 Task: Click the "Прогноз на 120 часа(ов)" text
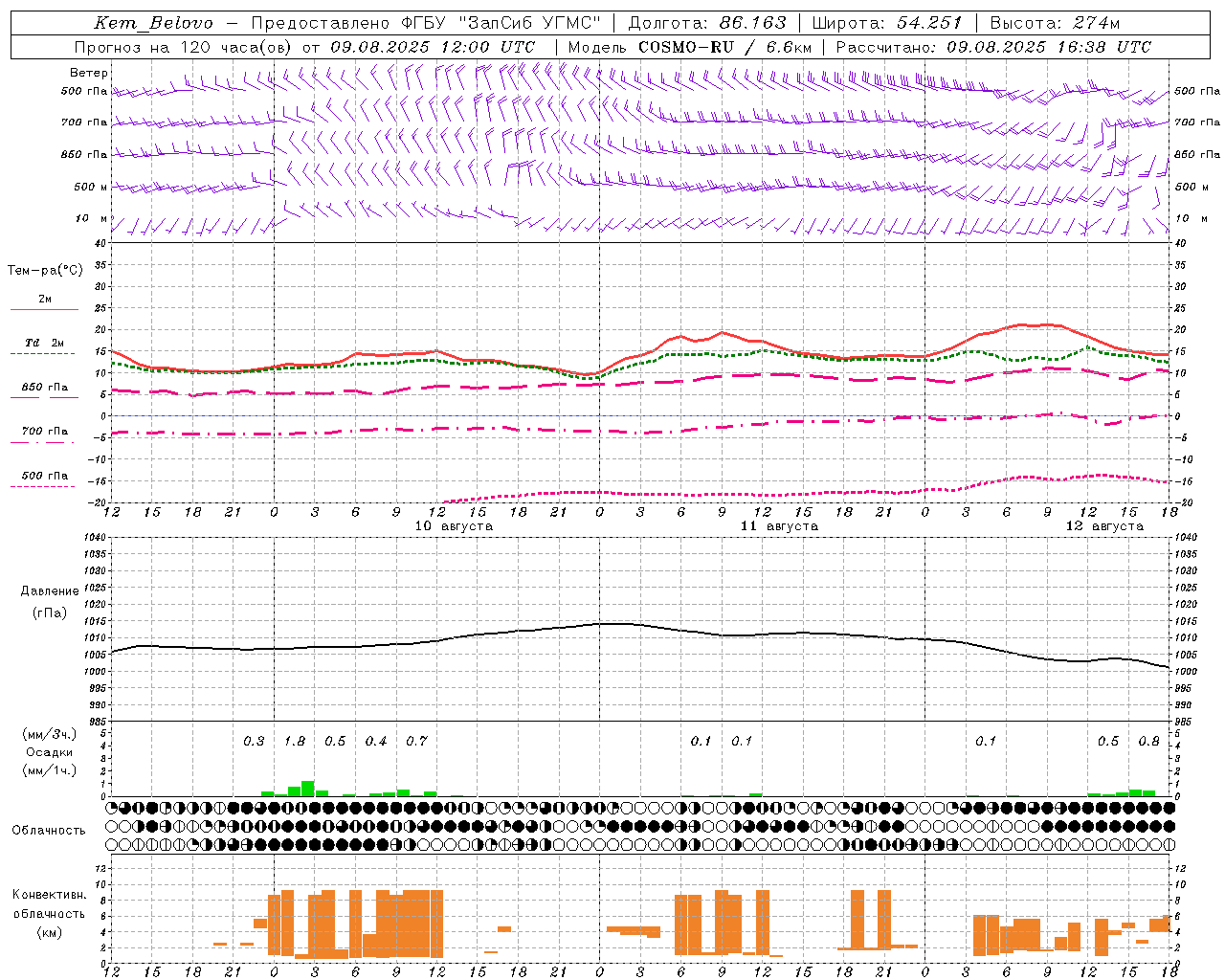(x=184, y=47)
